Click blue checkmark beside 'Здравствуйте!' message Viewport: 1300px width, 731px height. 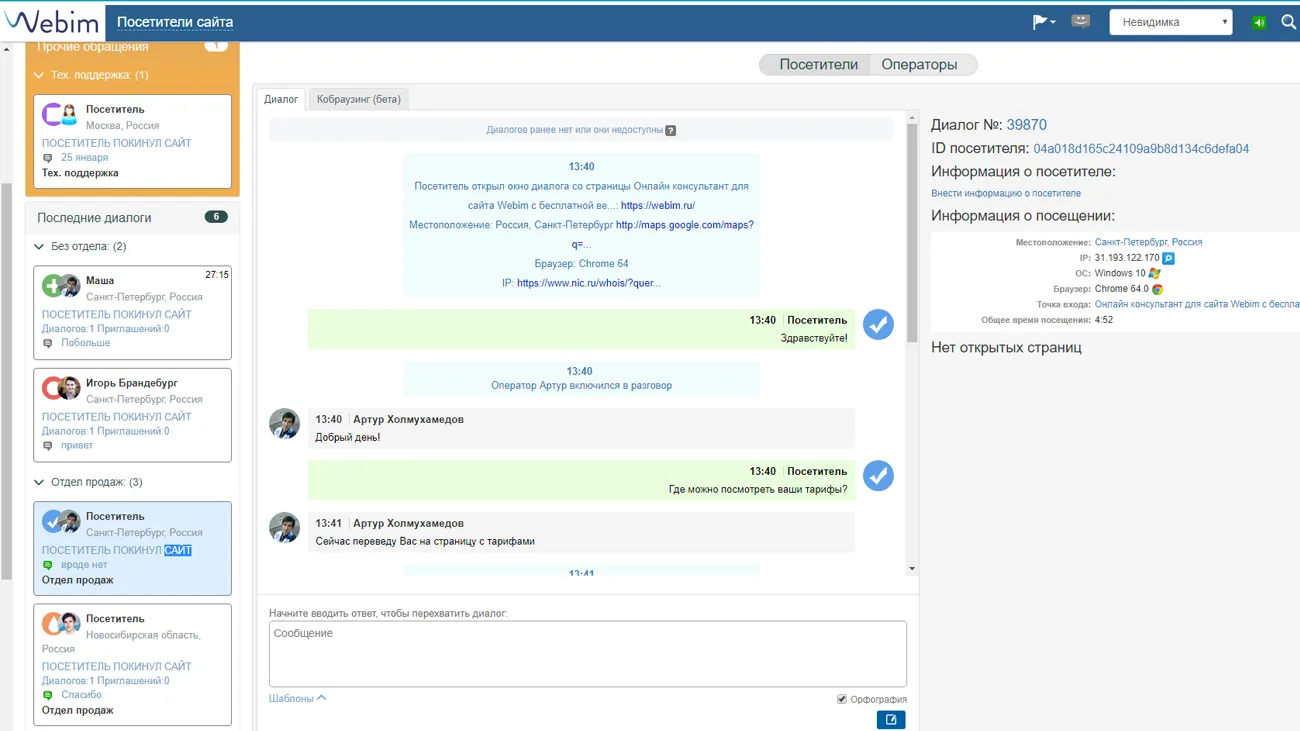[x=878, y=325]
